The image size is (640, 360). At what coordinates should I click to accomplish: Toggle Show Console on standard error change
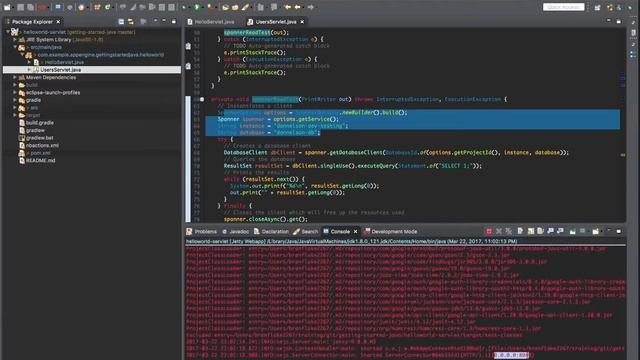[x=560, y=231]
